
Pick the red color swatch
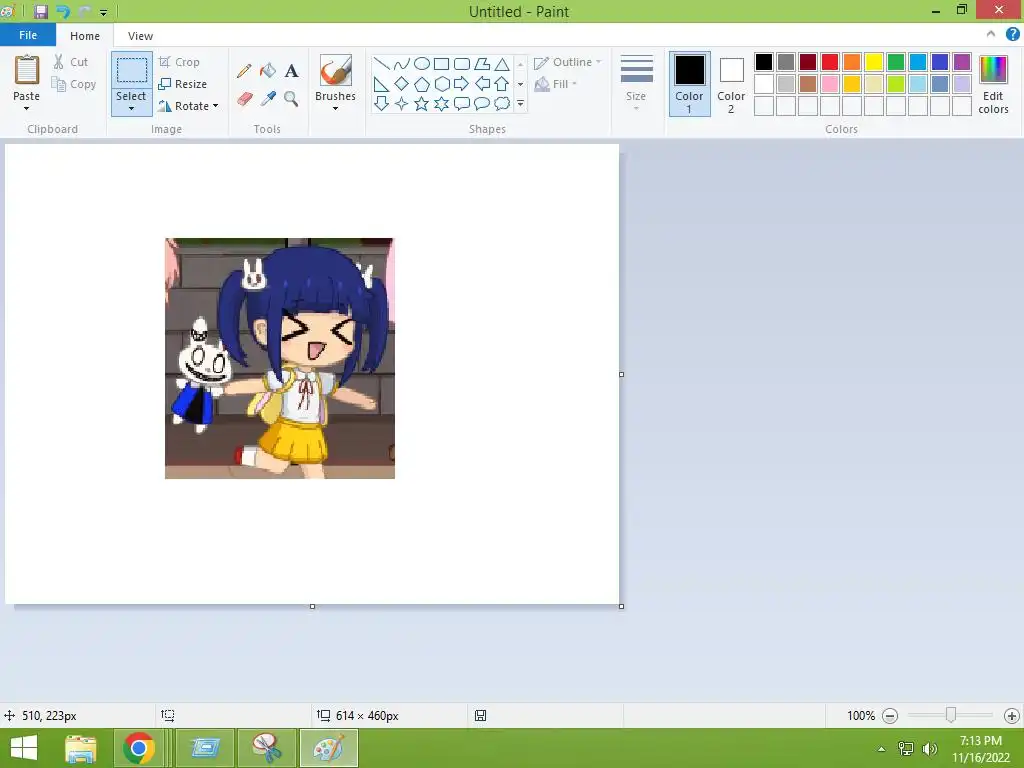830,62
